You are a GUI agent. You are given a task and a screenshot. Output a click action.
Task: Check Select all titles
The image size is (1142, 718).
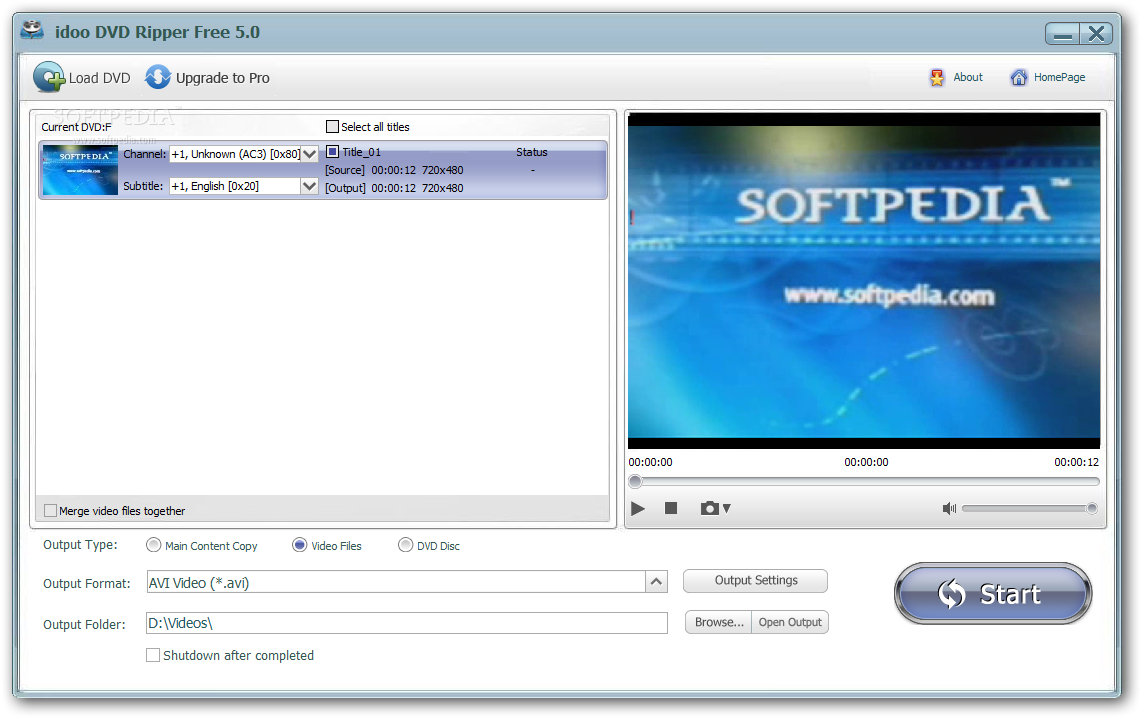(x=332, y=127)
